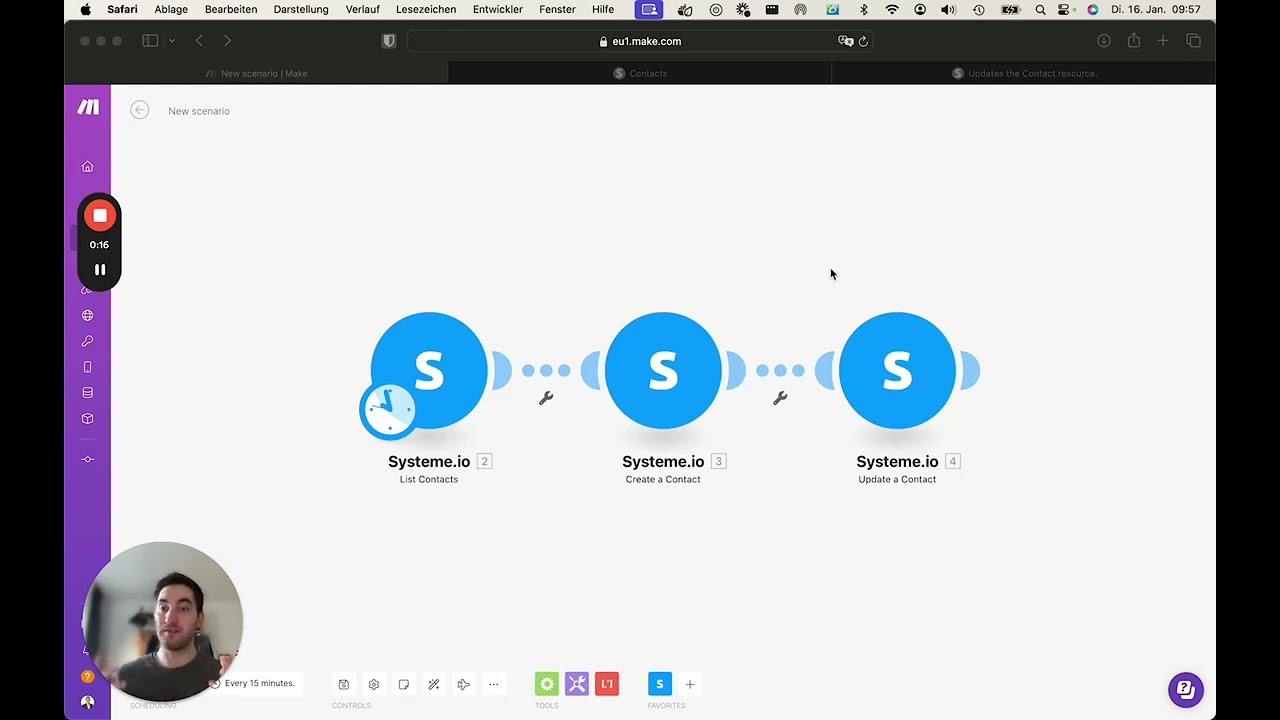
Task: Open the purple chat assistant button
Action: (x=1186, y=689)
